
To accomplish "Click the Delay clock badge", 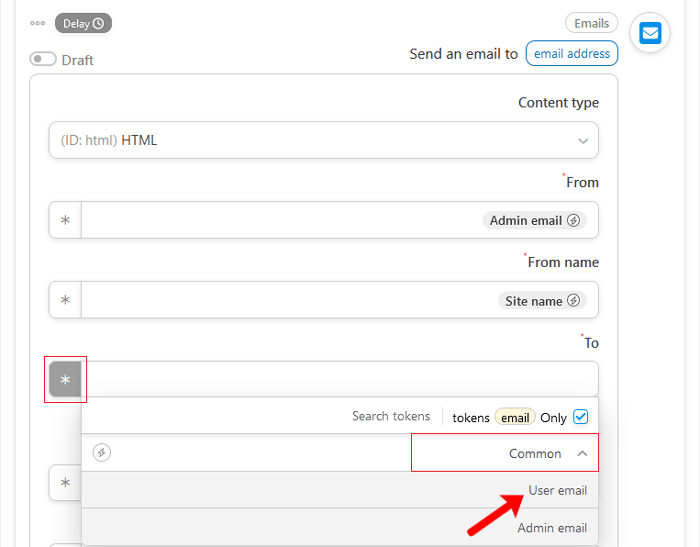I will (83, 23).
